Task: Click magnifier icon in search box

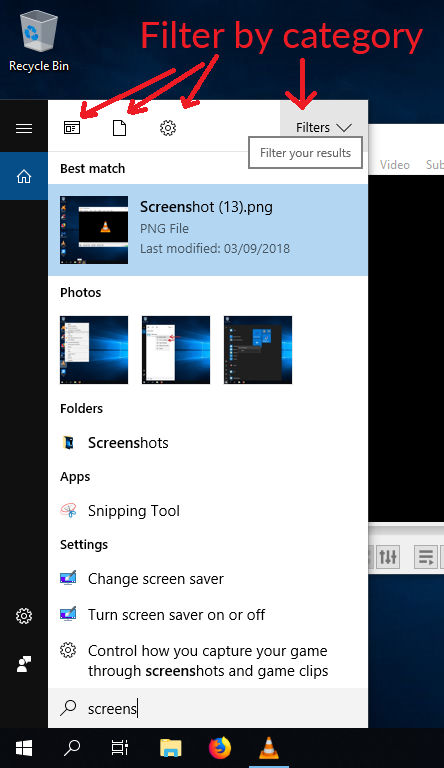Action: click(68, 707)
